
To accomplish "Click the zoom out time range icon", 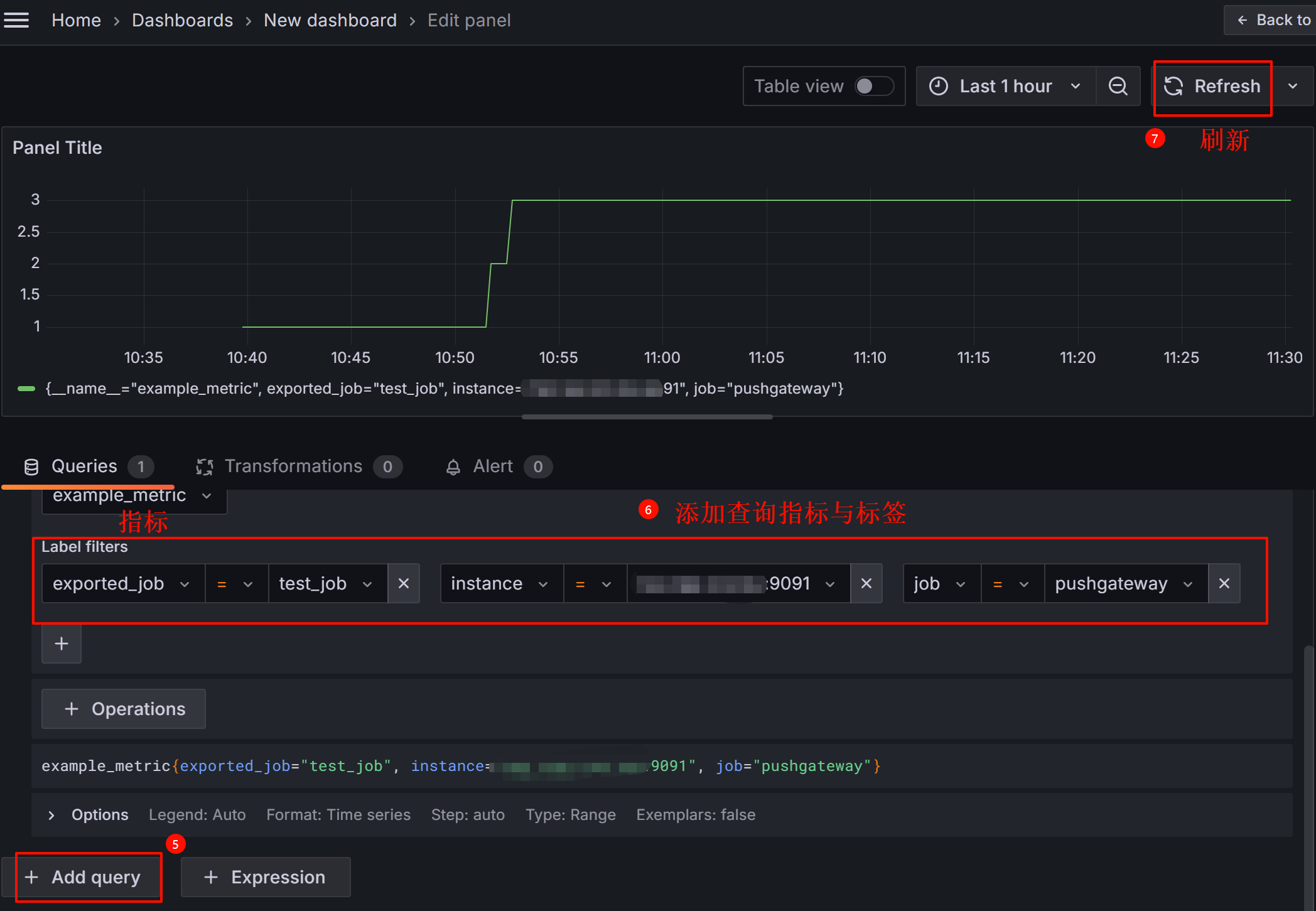I will click(x=1118, y=86).
